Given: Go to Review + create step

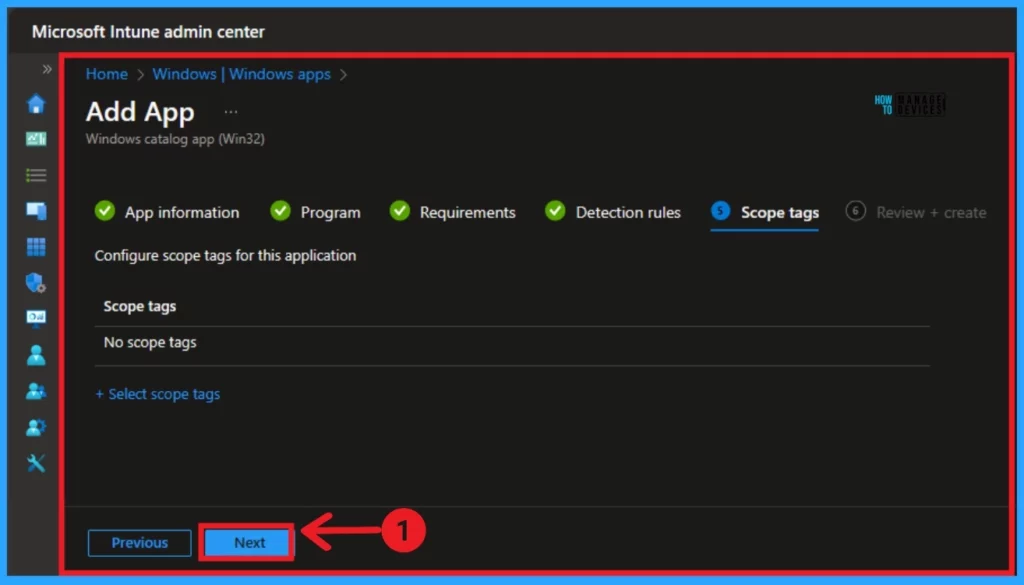Looking at the screenshot, I should (916, 212).
